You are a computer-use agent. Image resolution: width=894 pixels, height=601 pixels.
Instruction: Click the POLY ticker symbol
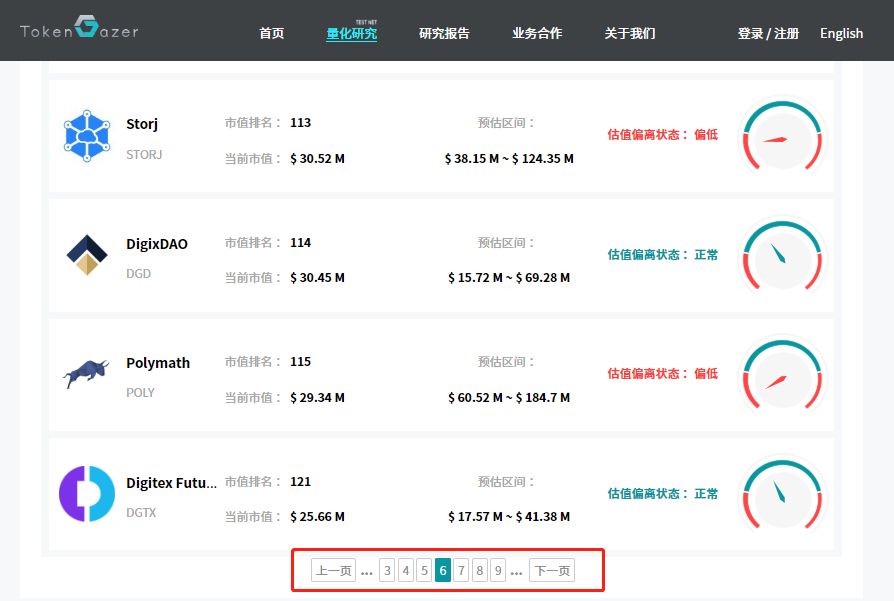tap(140, 393)
